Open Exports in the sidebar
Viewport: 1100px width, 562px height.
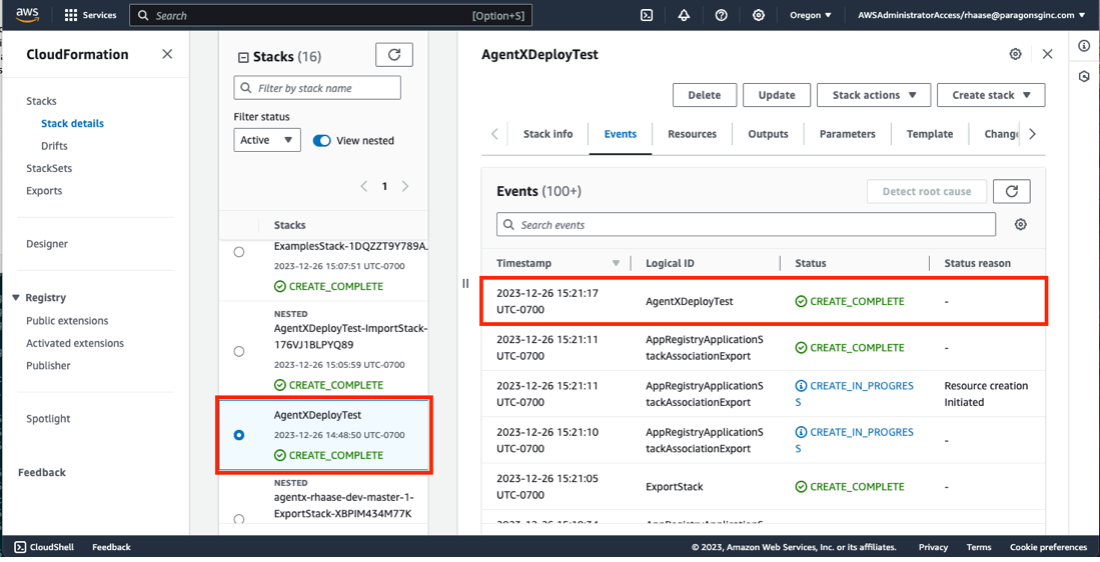click(x=44, y=191)
